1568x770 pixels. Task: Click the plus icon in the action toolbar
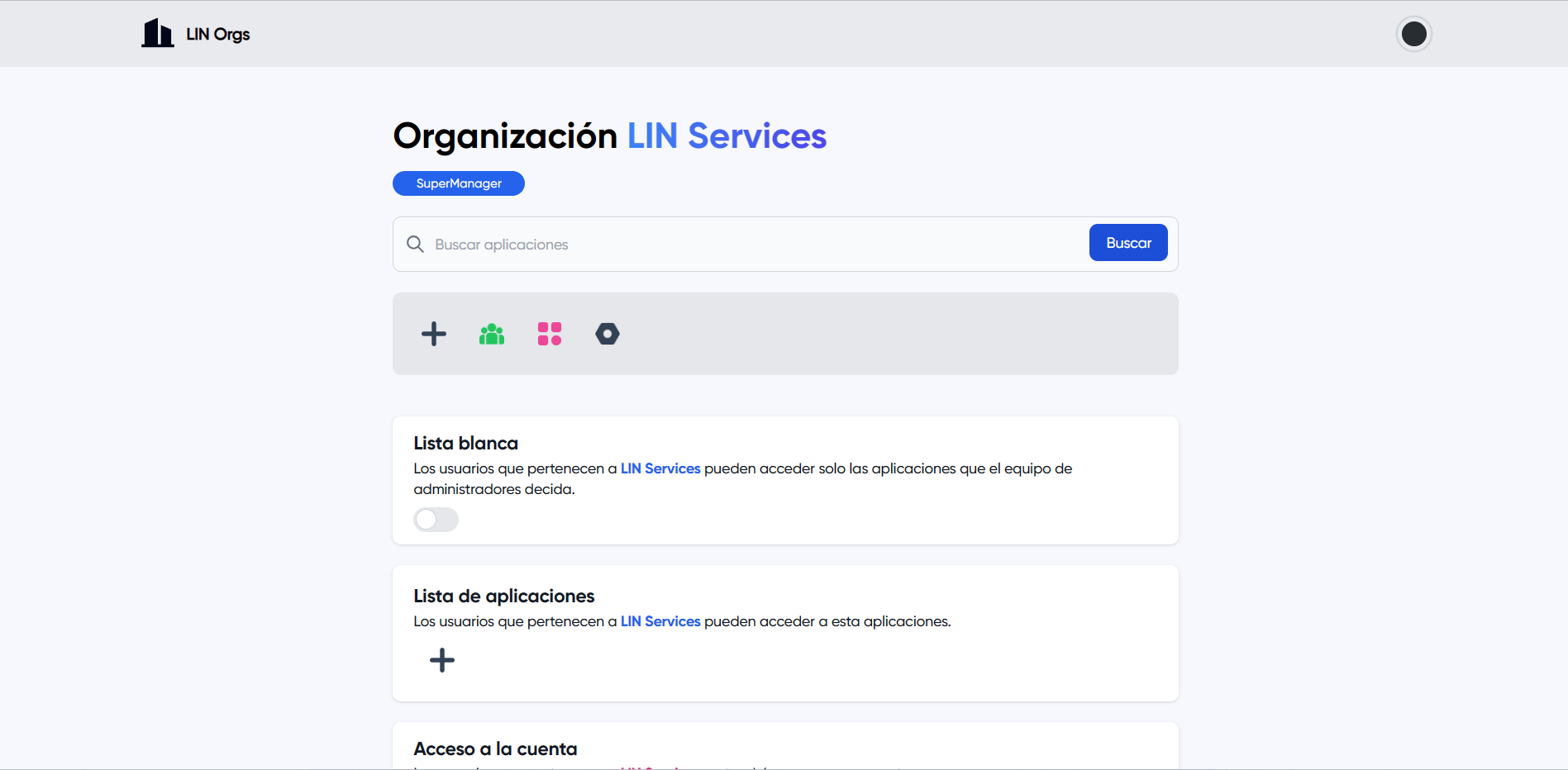(433, 334)
